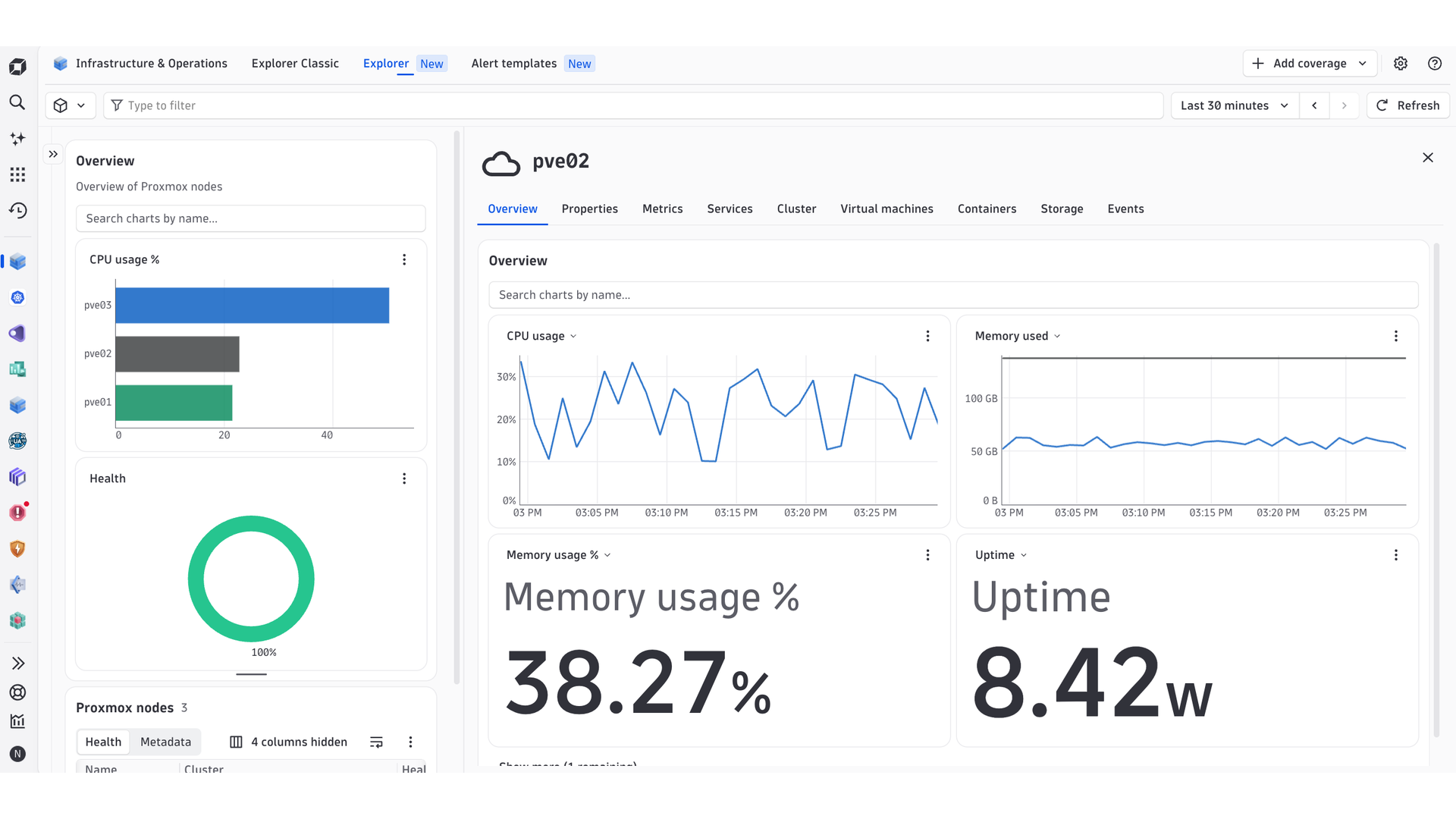The image size is (1456, 819).
Task: Expand the CPU usage chart title dropdown
Action: (541, 336)
